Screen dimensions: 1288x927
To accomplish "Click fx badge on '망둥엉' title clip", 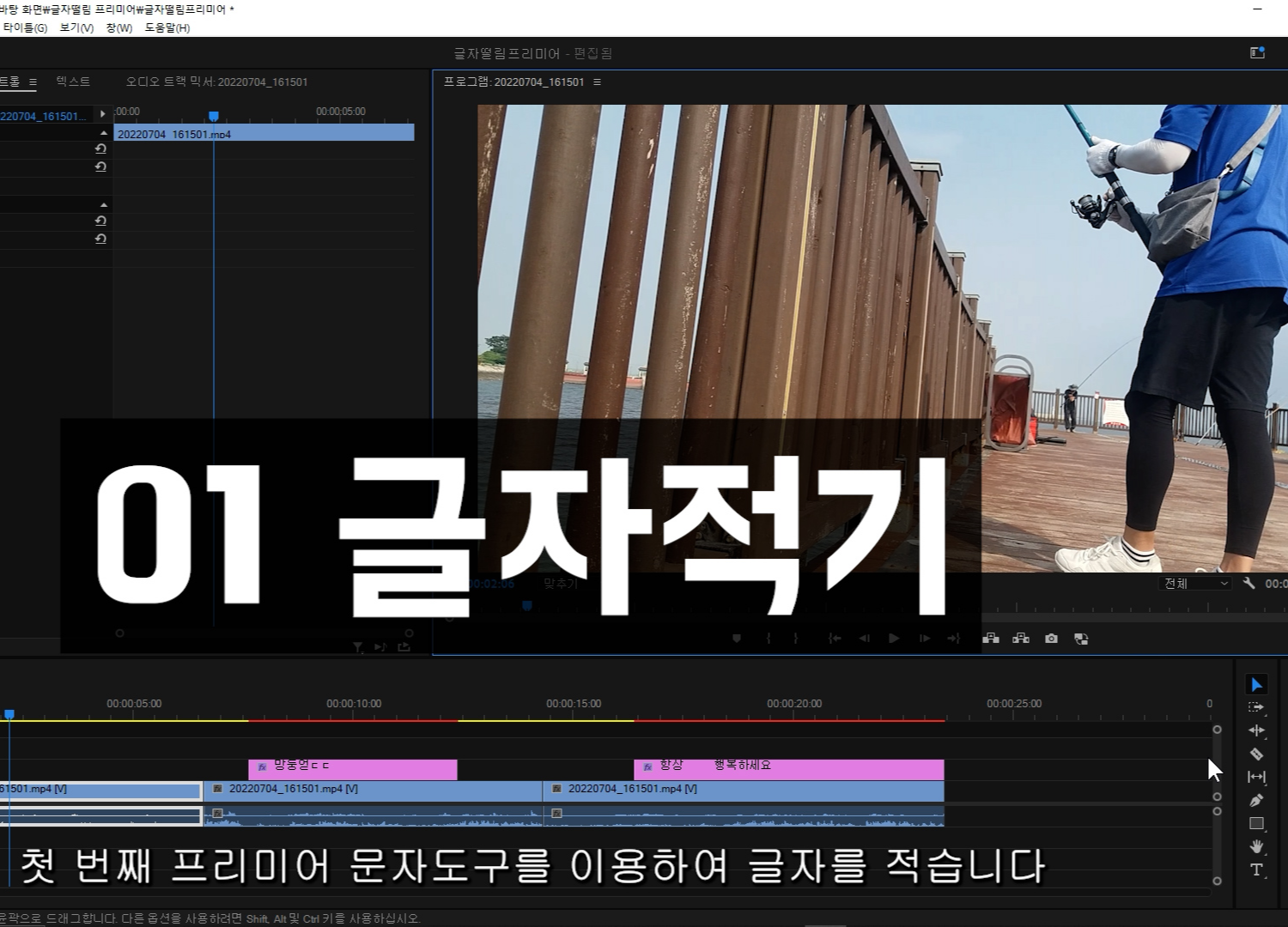I will tap(262, 766).
